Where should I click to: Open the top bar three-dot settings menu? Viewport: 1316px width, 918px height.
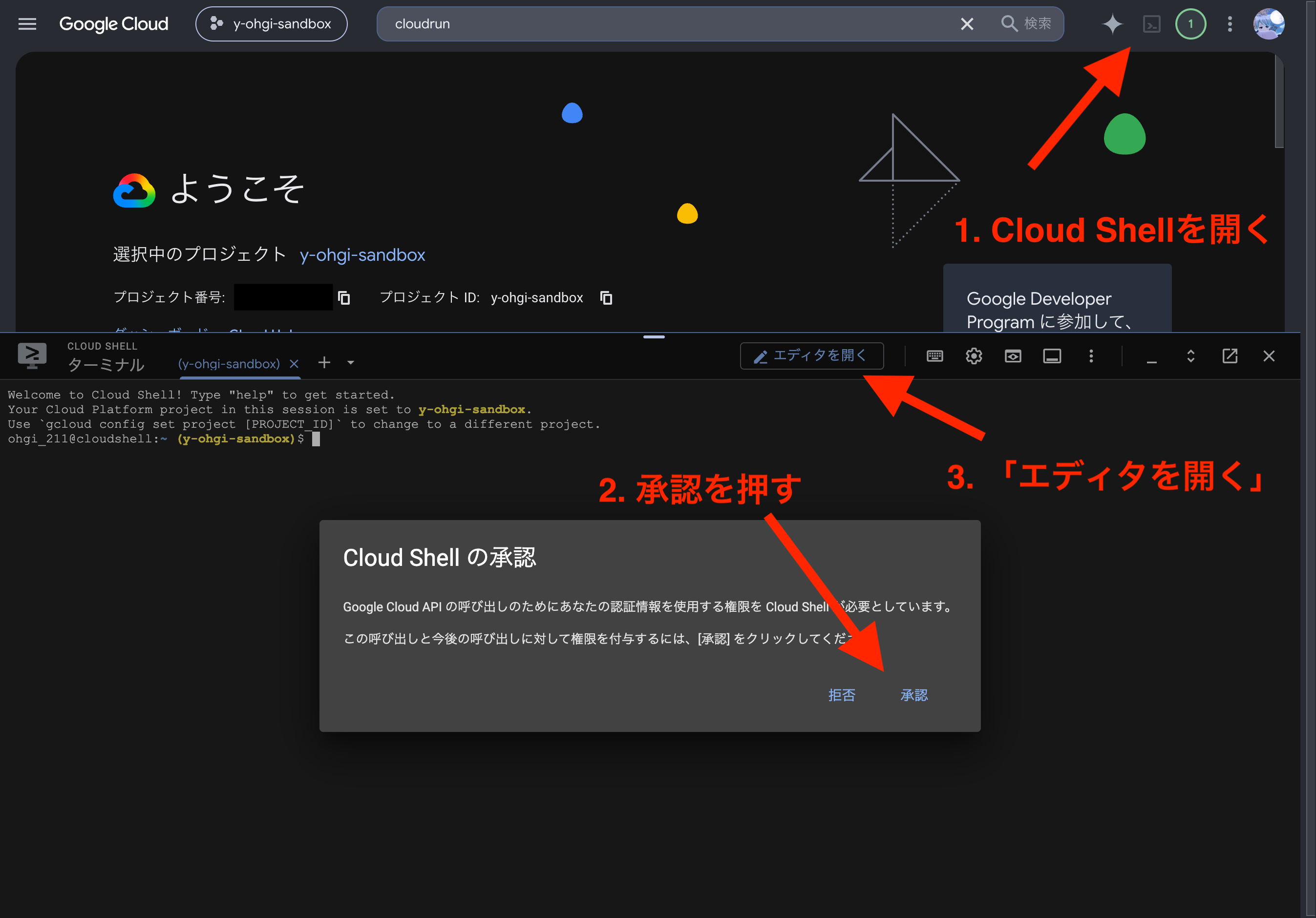(x=1230, y=24)
